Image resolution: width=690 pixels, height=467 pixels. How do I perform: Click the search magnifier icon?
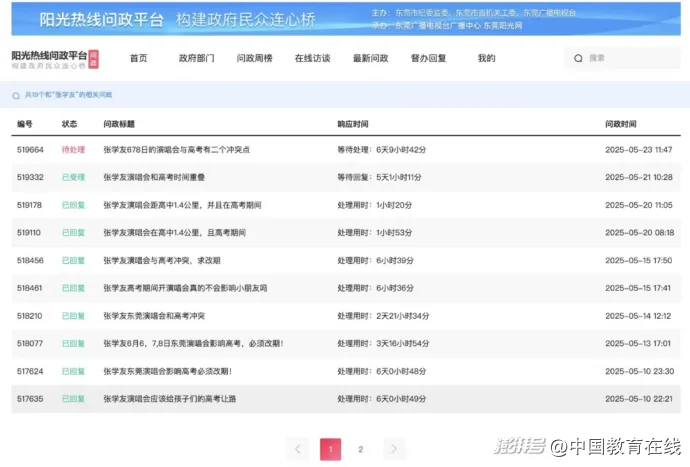click(x=578, y=59)
